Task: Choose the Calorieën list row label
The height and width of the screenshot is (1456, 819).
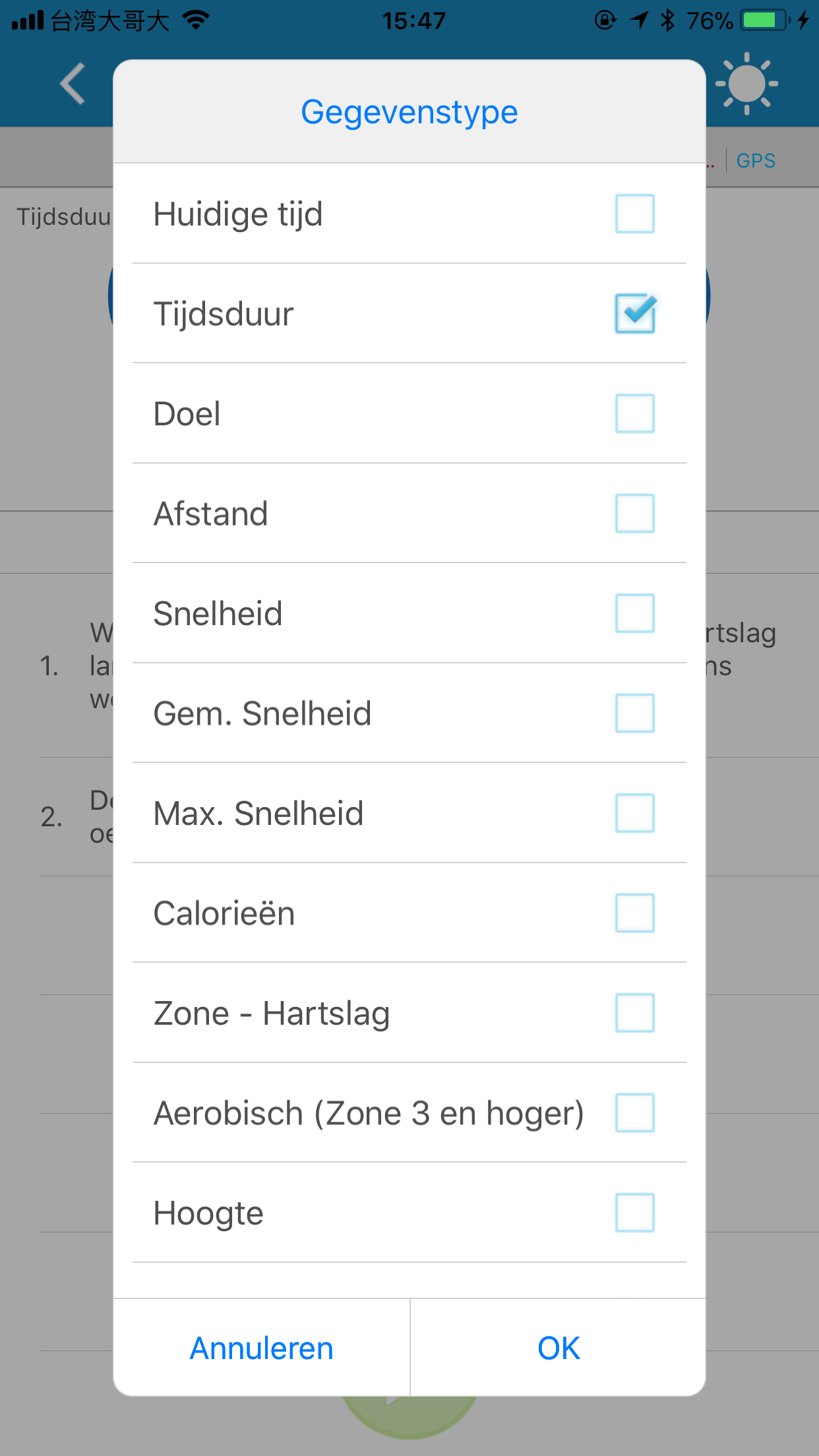Action: (224, 913)
